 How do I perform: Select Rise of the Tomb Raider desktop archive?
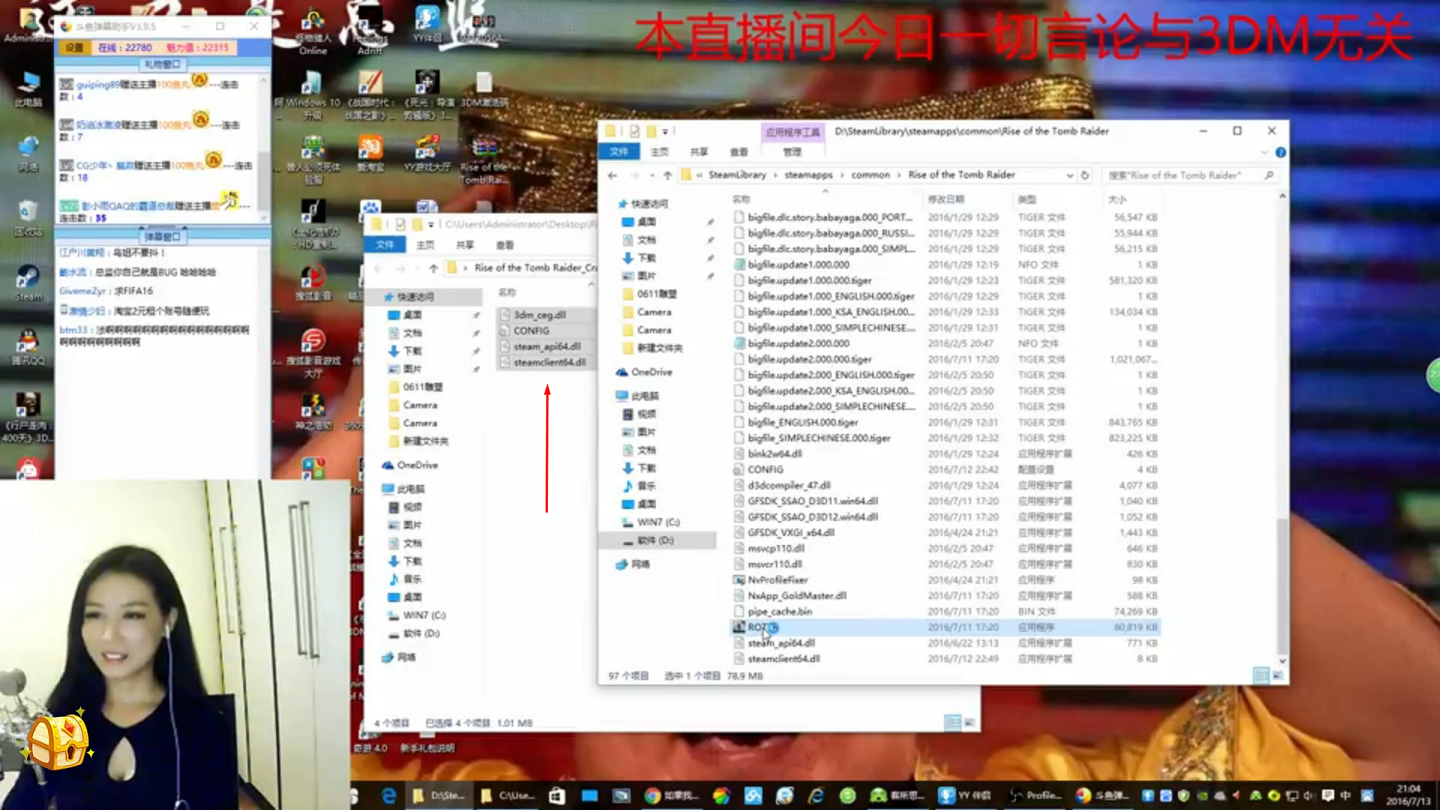484,160
